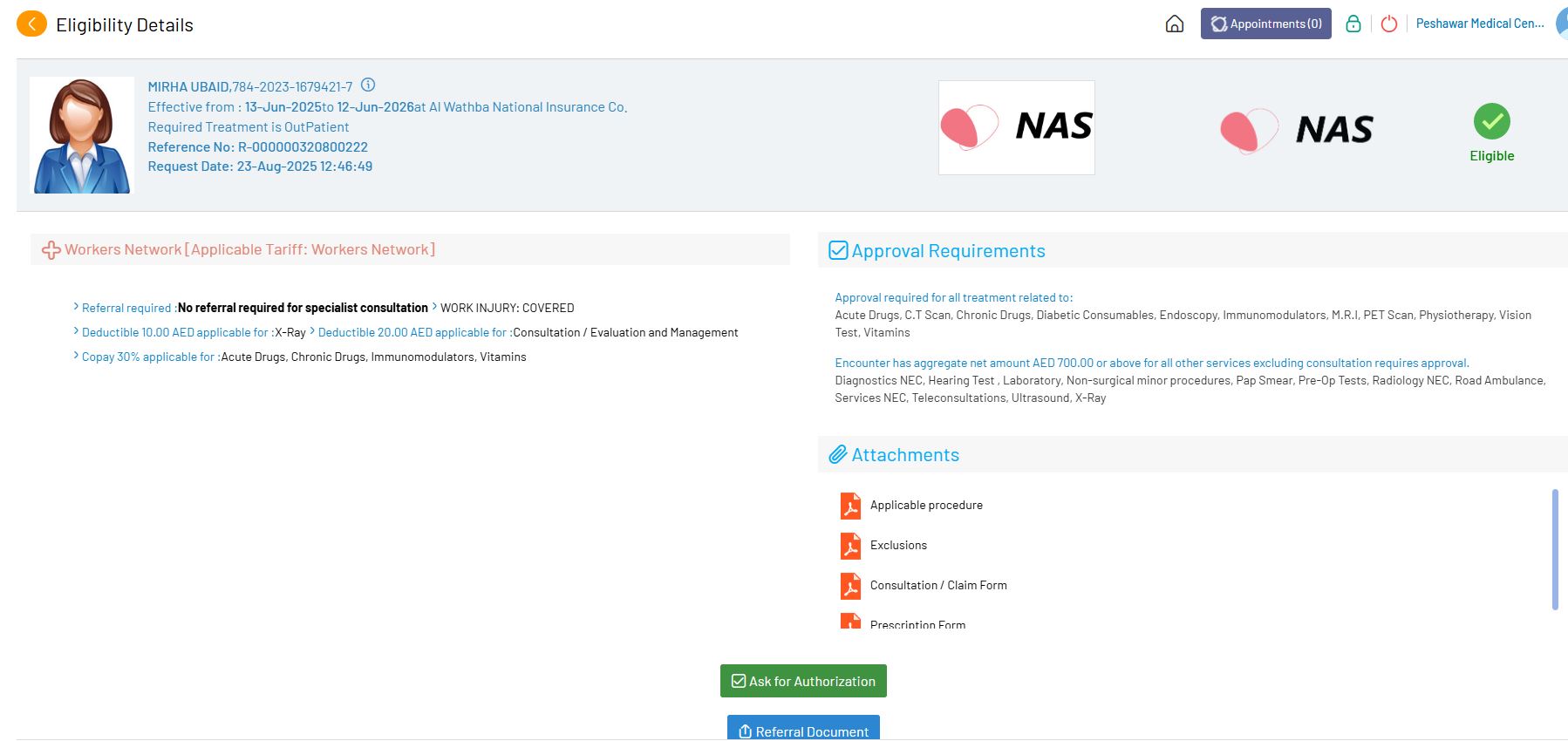Open Consultation / Claim Form PDF icon

tap(850, 586)
